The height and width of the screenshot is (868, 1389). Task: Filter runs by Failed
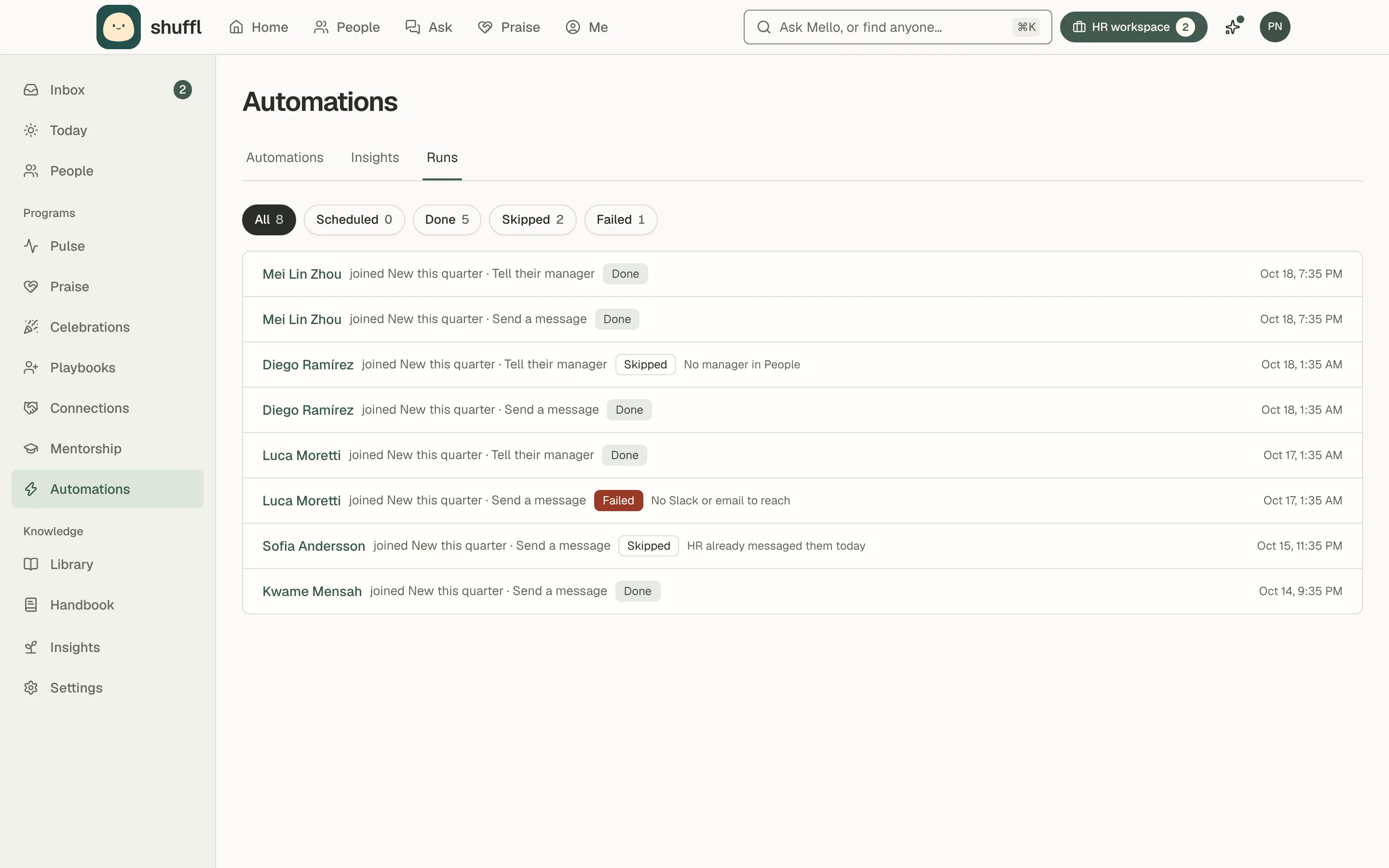(x=620, y=219)
